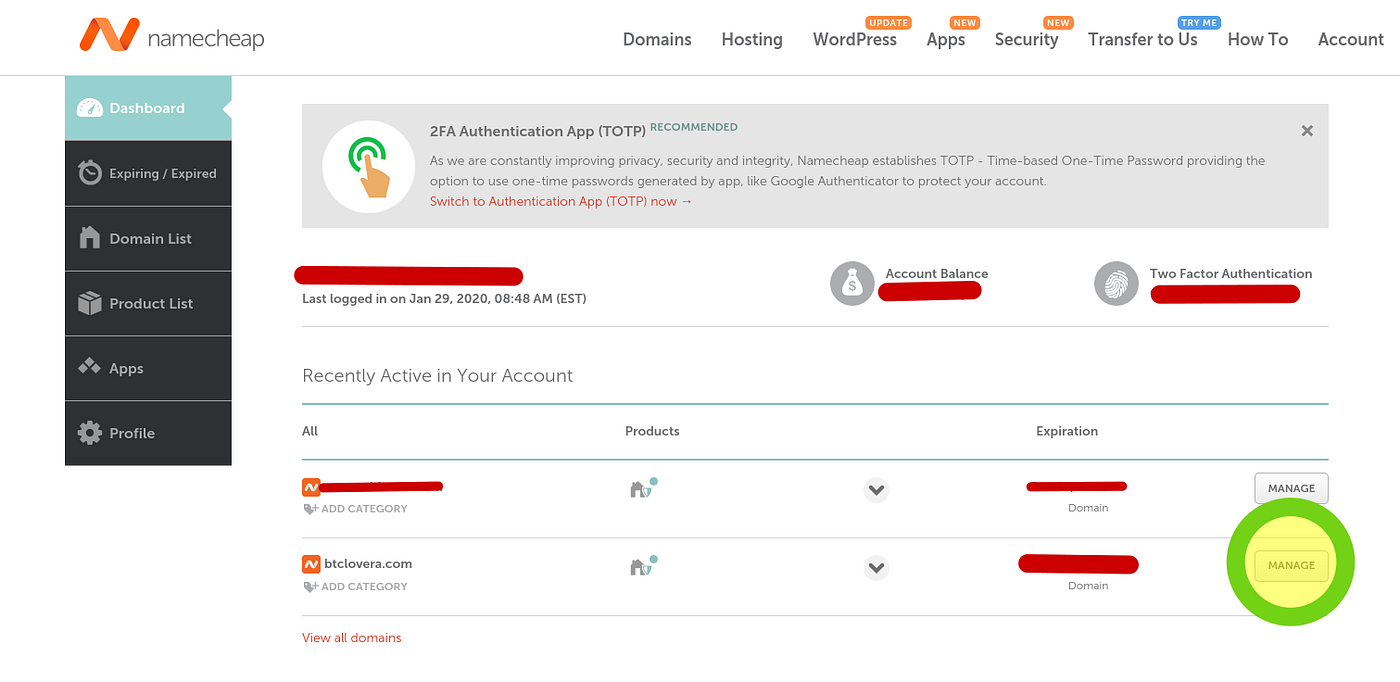
Task: Click the Two Factor Authentication label
Action: point(1231,273)
